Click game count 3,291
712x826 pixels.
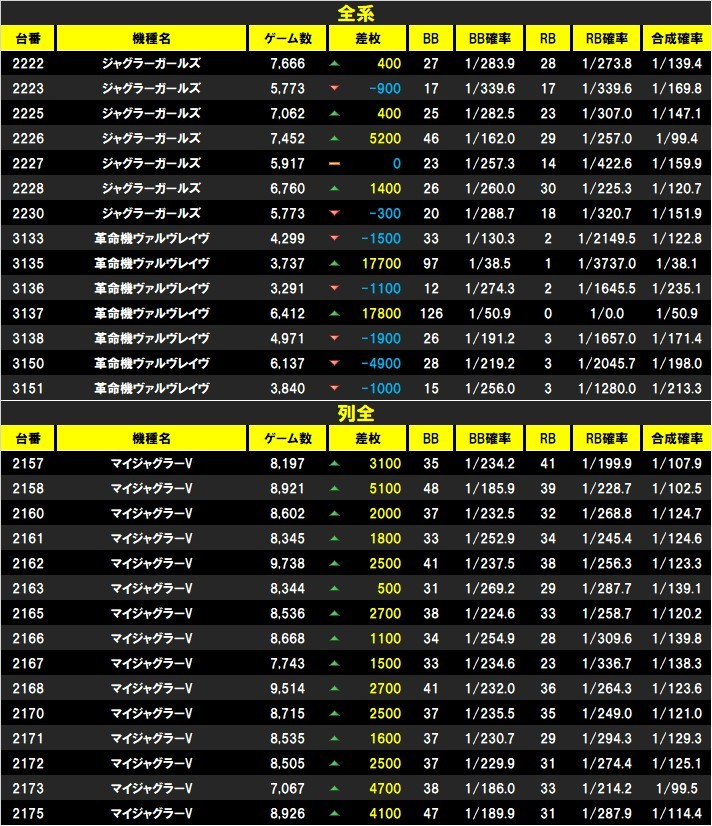click(x=288, y=289)
